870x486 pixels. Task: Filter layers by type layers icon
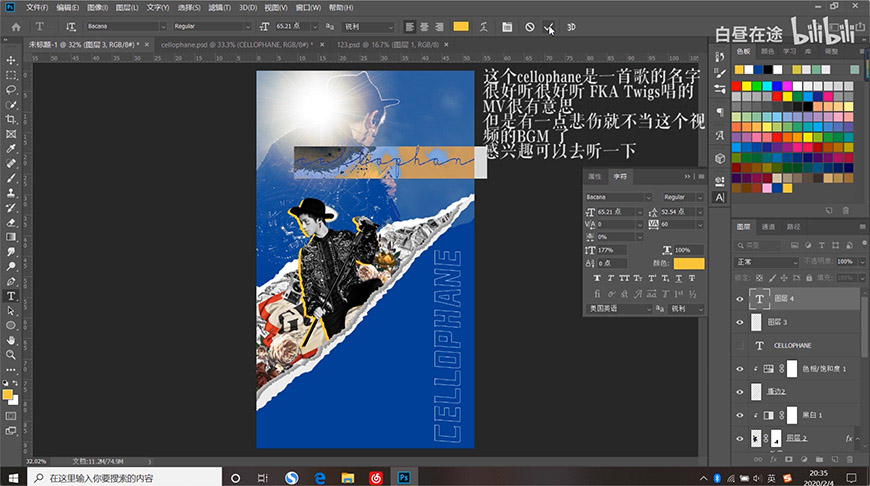(822, 245)
